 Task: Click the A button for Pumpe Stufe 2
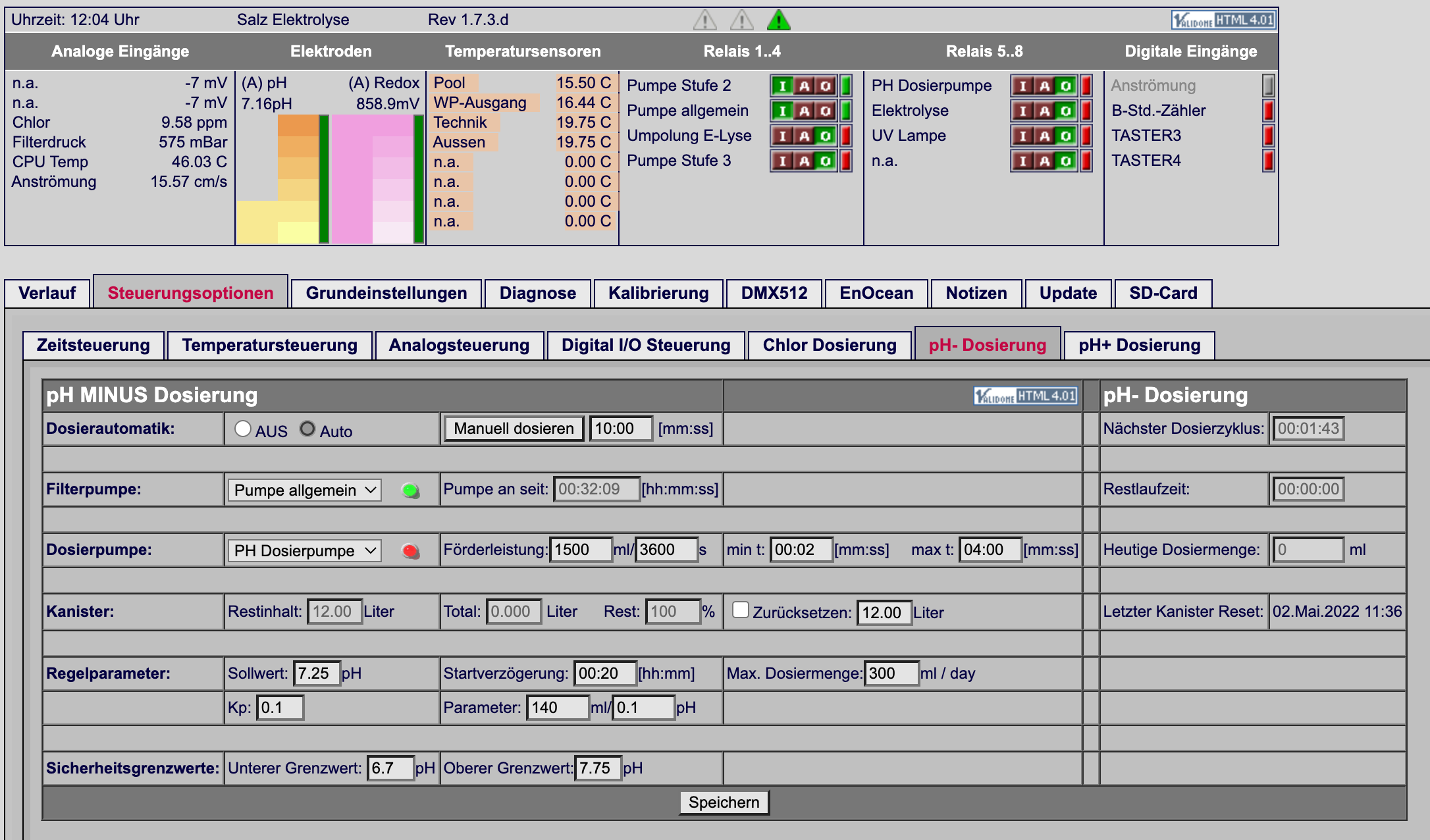804,86
